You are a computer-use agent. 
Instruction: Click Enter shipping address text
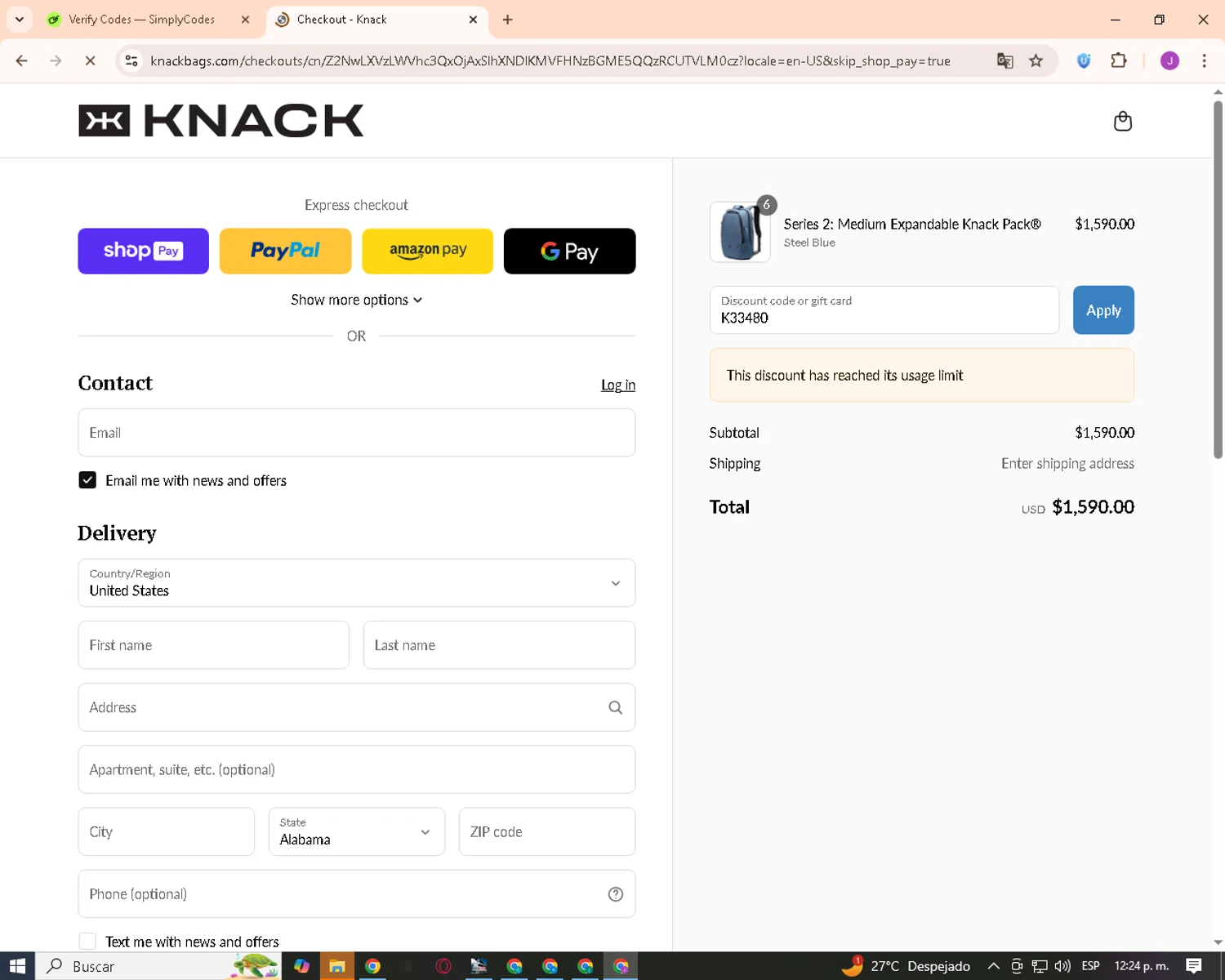1067,464
